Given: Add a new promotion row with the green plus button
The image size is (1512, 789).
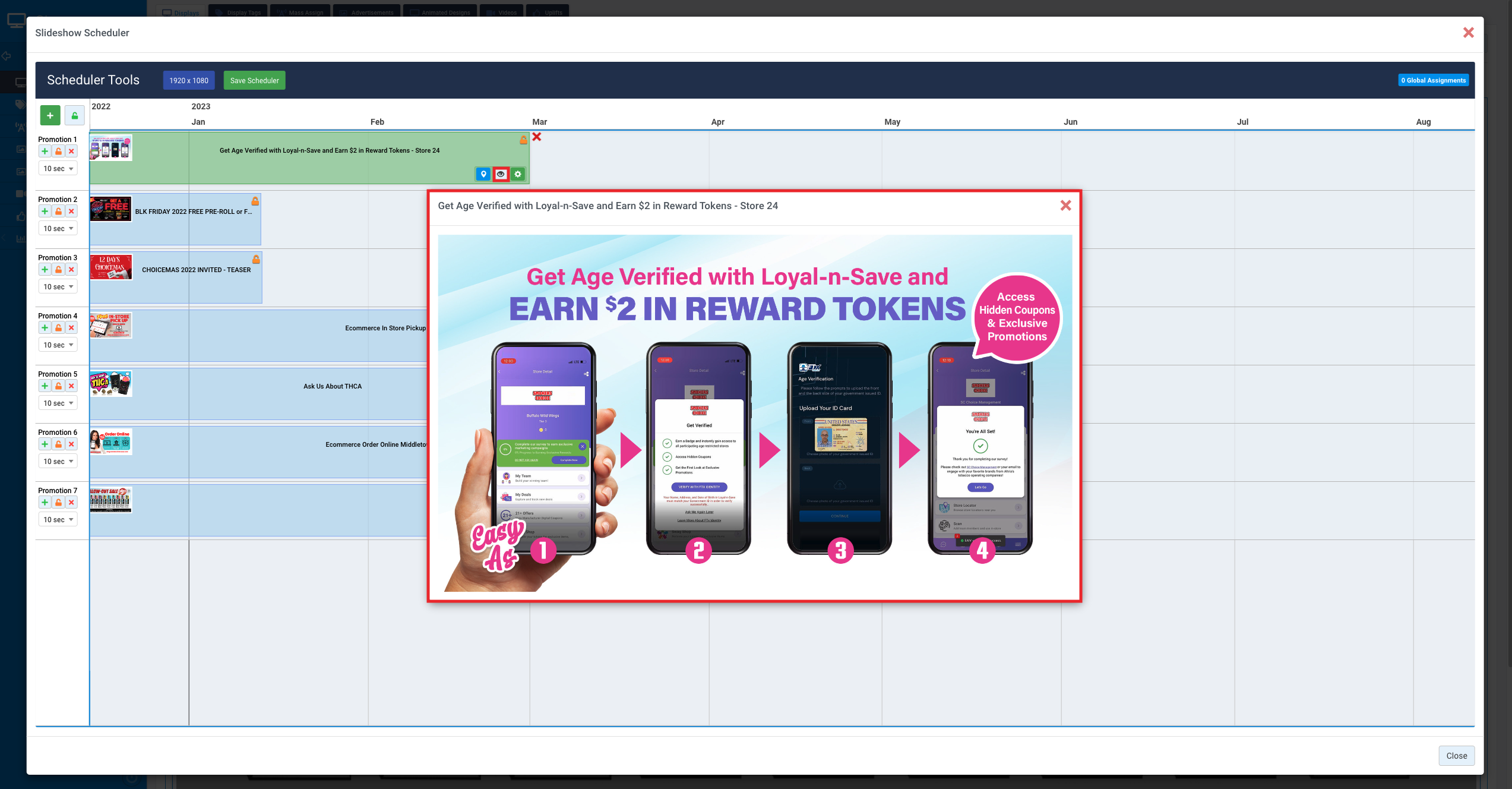Looking at the screenshot, I should (50, 115).
